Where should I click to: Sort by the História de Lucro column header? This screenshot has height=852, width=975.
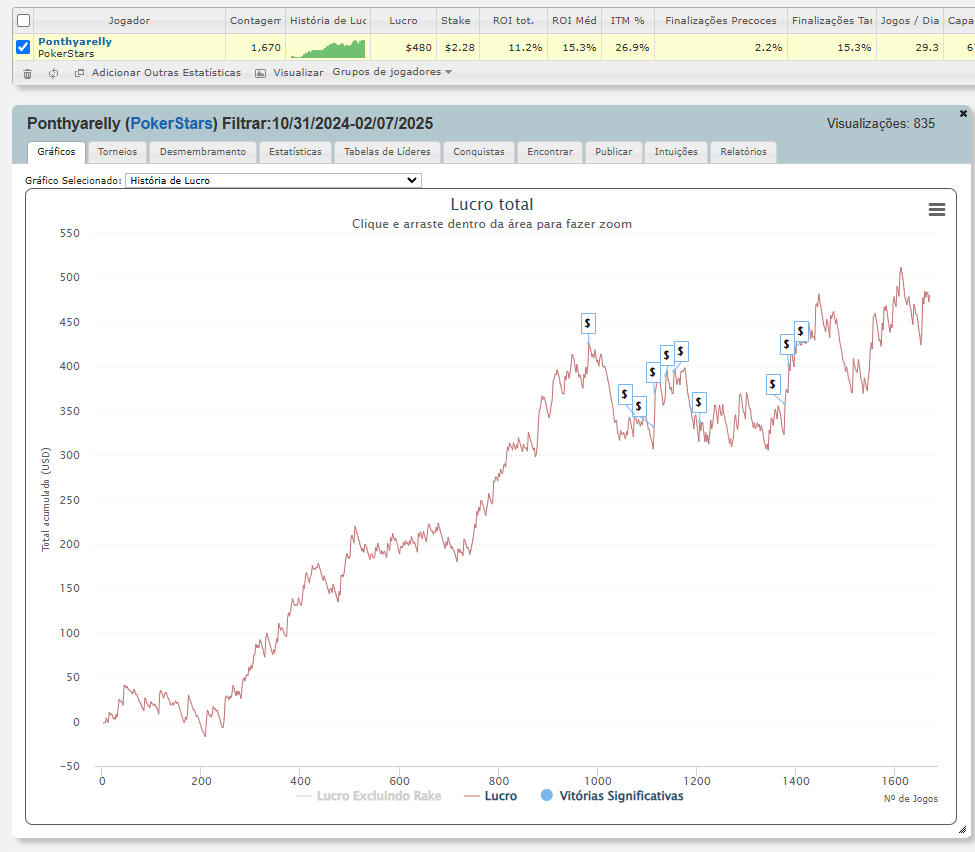(x=328, y=21)
